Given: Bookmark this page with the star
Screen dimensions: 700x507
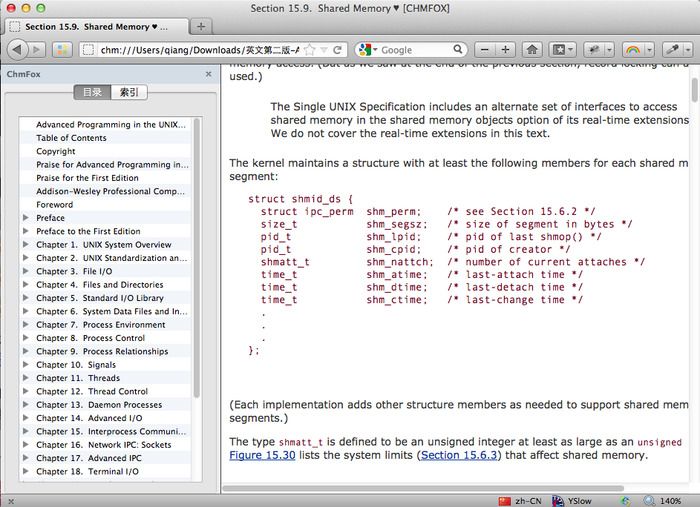Looking at the screenshot, I should (310, 49).
